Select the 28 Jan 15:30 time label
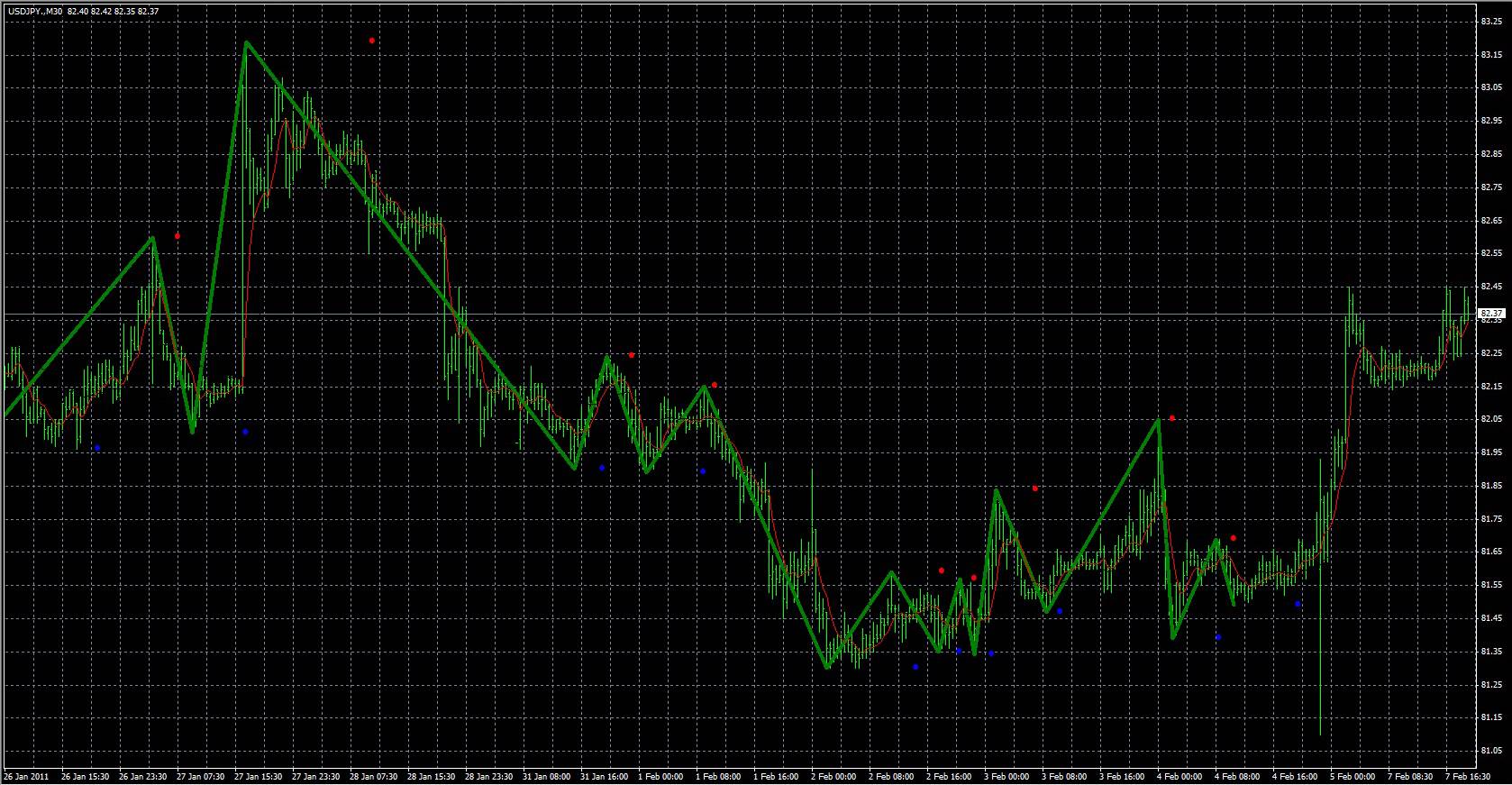This screenshot has height=785, width=1512. click(433, 776)
